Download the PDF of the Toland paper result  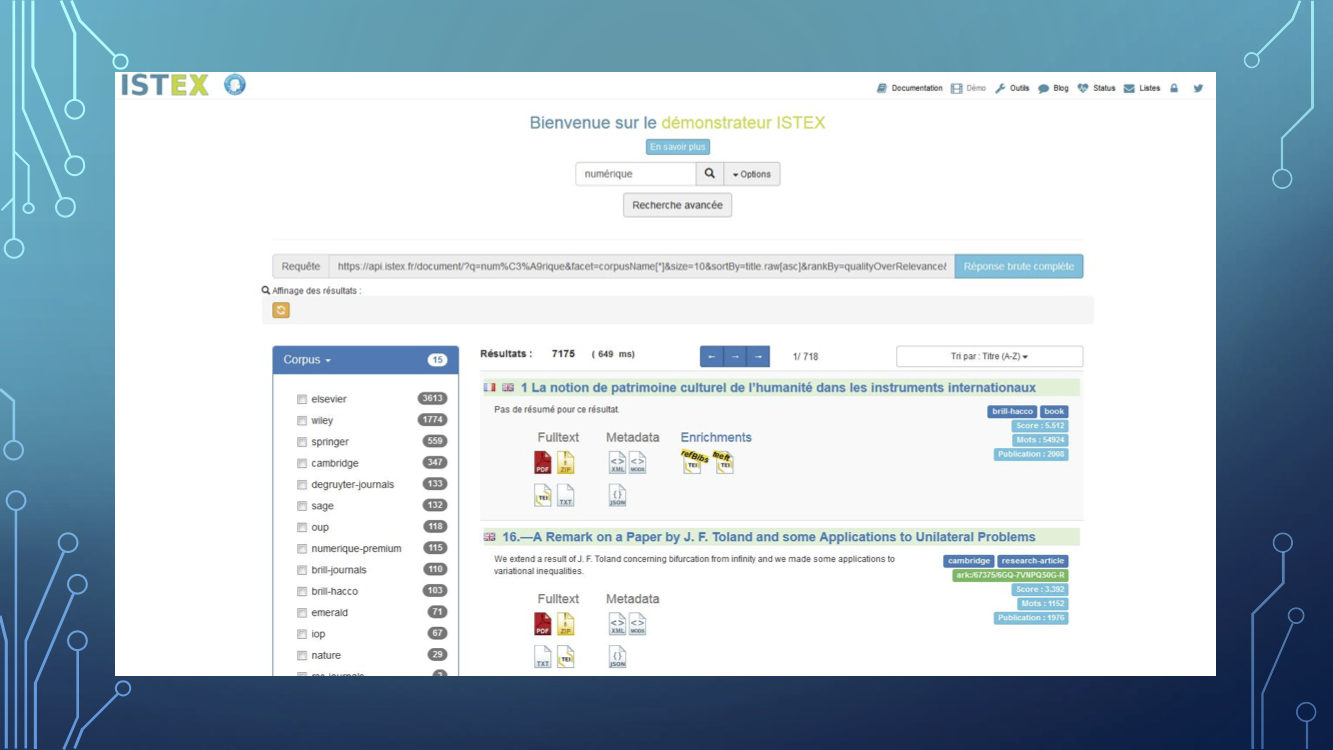click(x=543, y=625)
